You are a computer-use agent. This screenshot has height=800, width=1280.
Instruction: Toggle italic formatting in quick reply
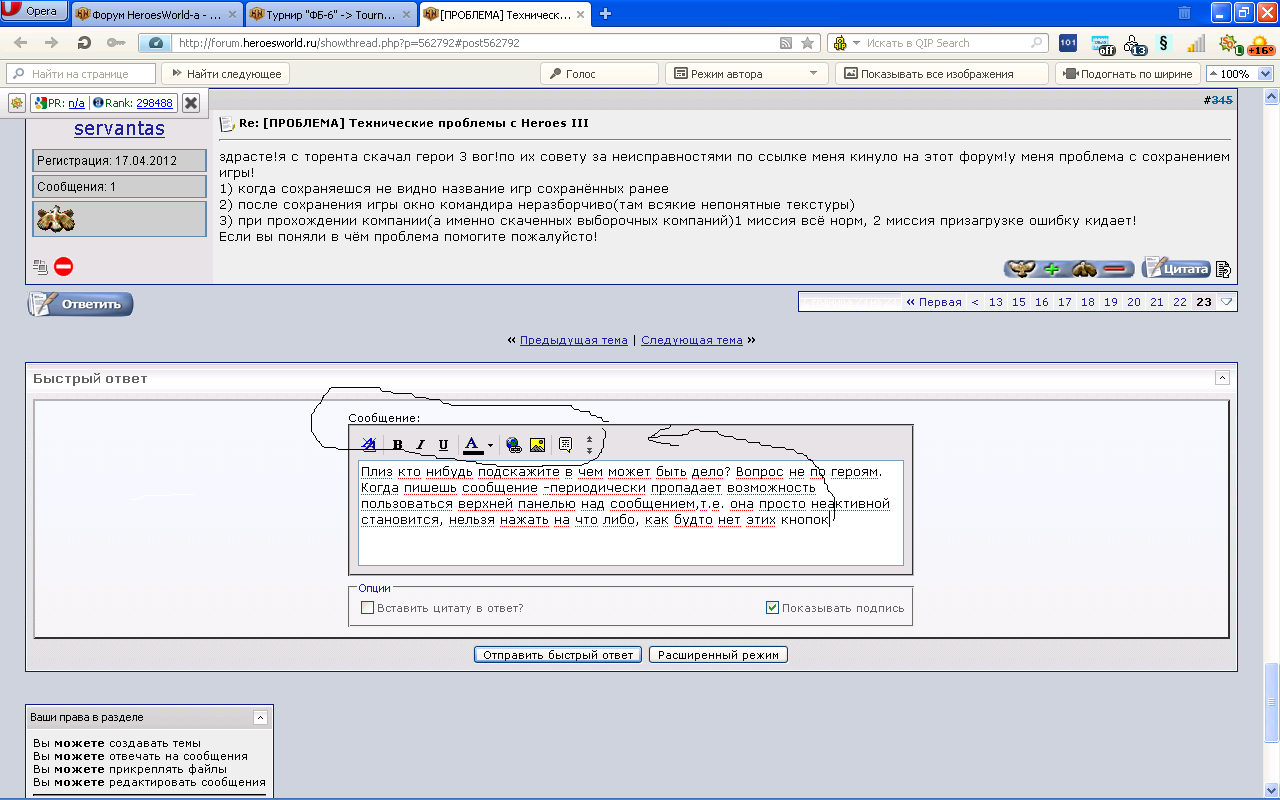point(420,445)
